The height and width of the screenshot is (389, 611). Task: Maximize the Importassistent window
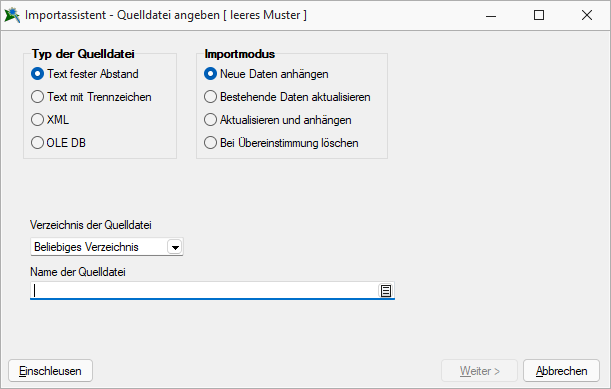tap(539, 16)
